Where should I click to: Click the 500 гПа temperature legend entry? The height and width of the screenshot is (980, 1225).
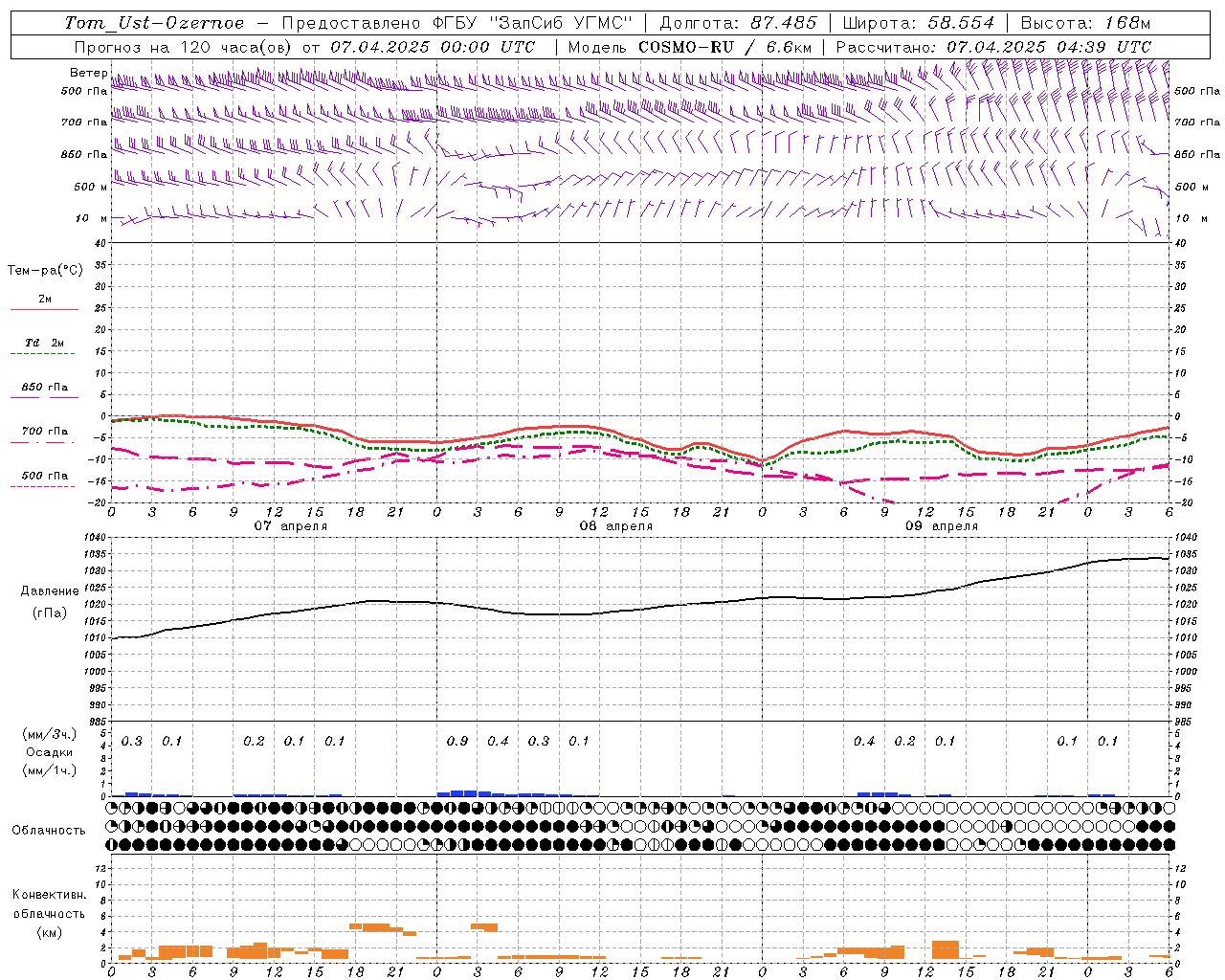44,476
